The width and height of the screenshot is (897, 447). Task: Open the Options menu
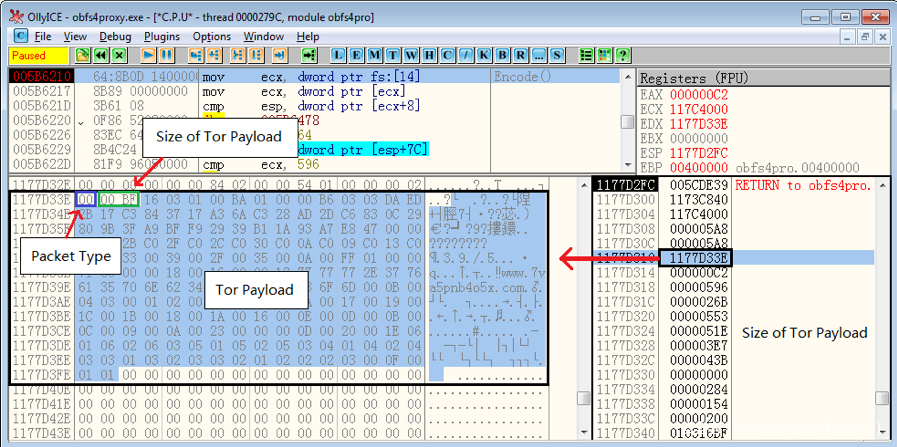pos(211,36)
